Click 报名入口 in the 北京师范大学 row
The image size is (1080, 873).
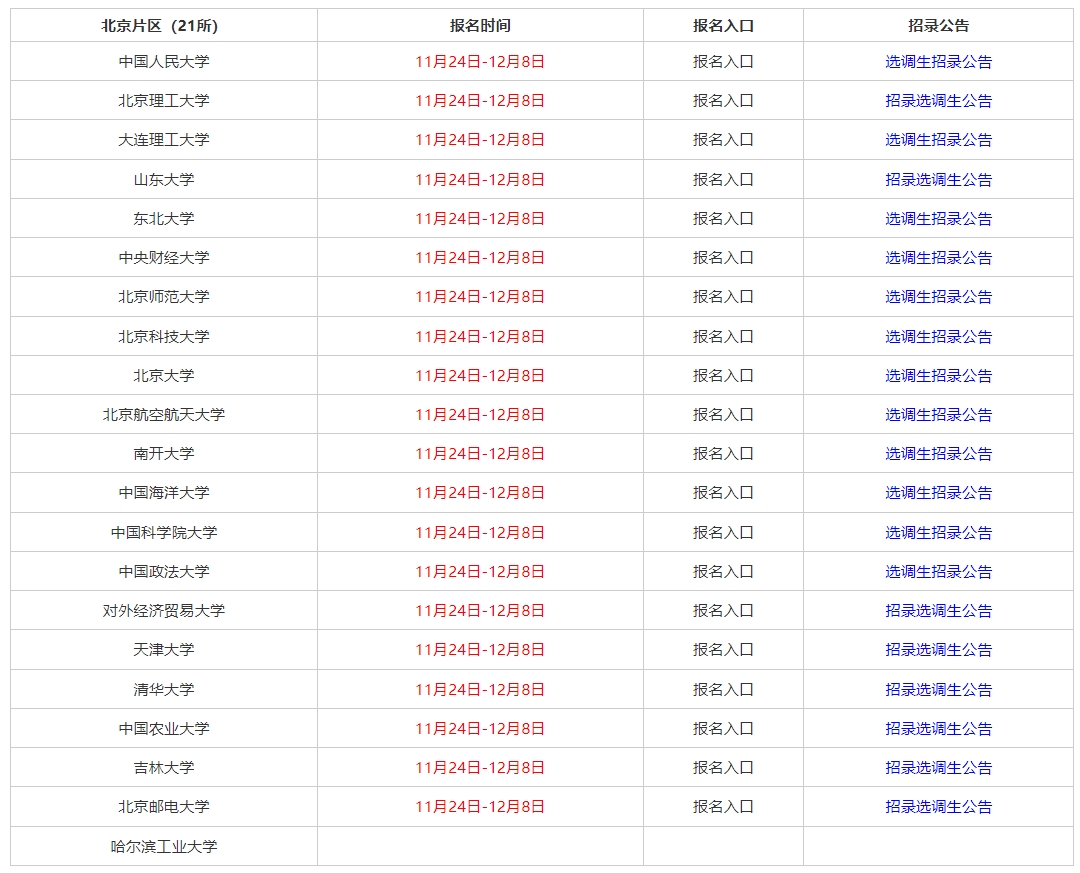[x=723, y=297]
